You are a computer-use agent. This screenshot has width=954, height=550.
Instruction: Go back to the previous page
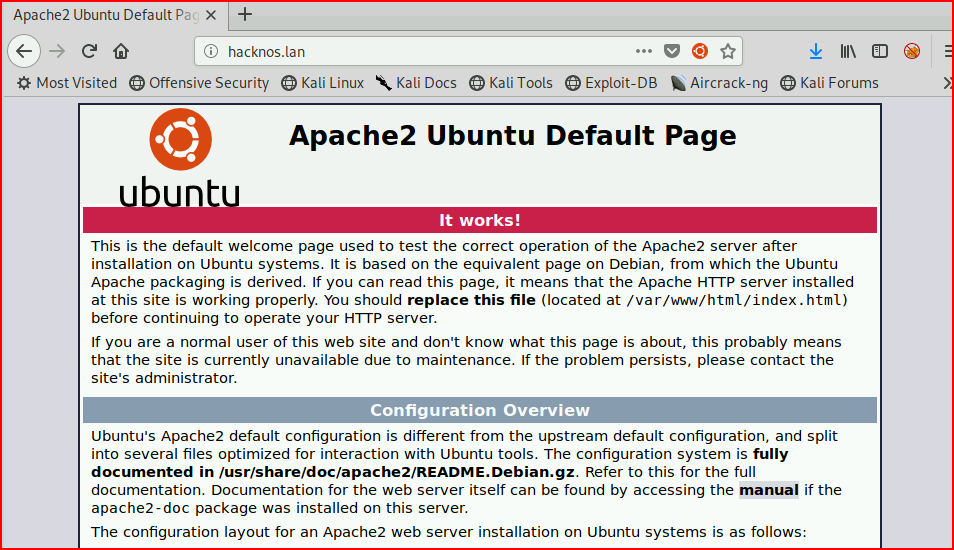coord(24,51)
